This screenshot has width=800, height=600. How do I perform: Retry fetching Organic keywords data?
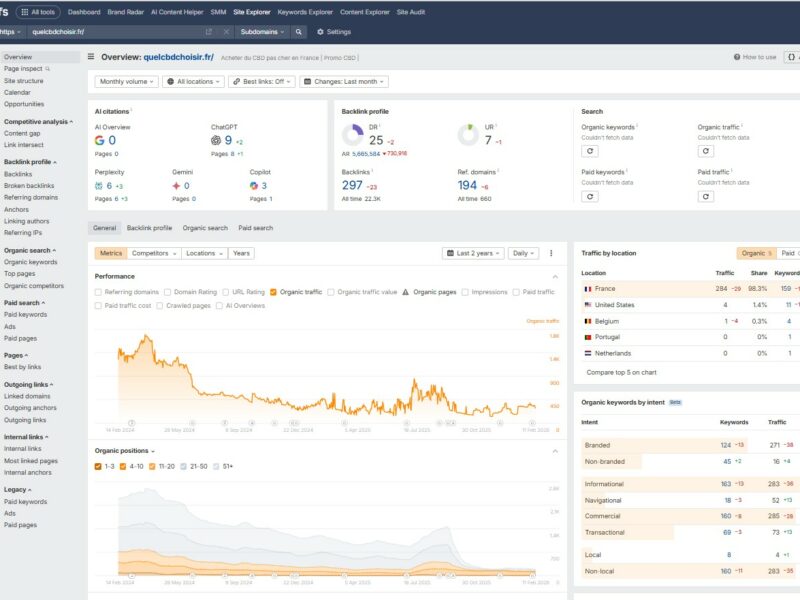pyautogui.click(x=590, y=151)
